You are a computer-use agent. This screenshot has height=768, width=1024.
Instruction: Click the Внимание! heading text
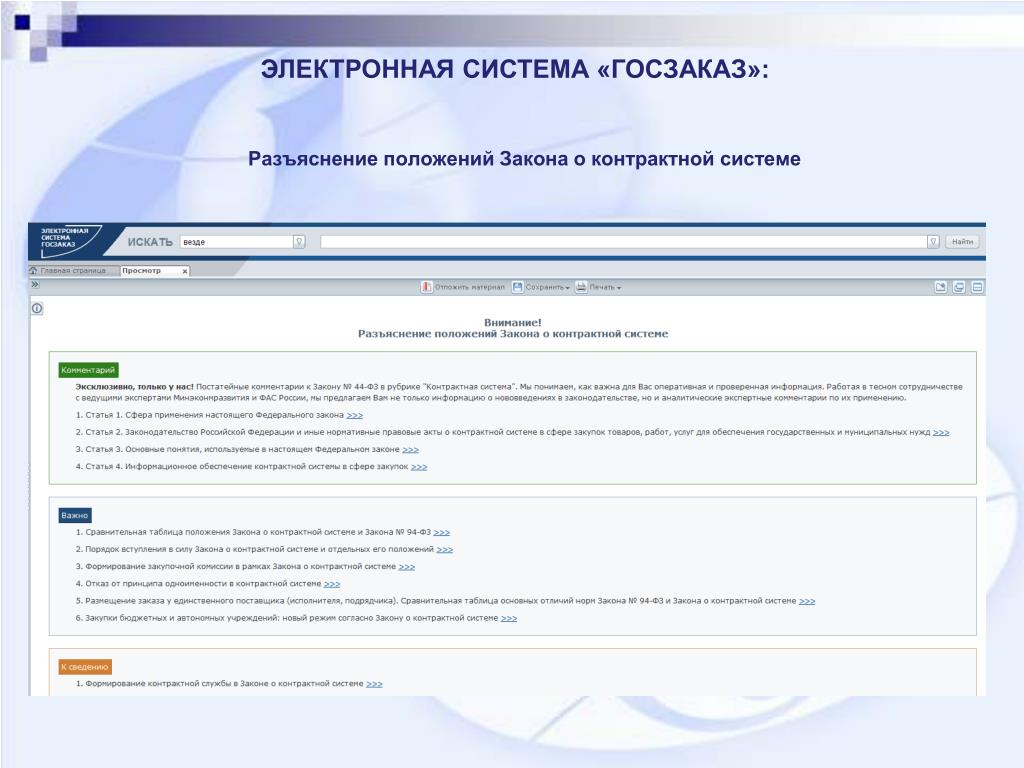pos(513,323)
